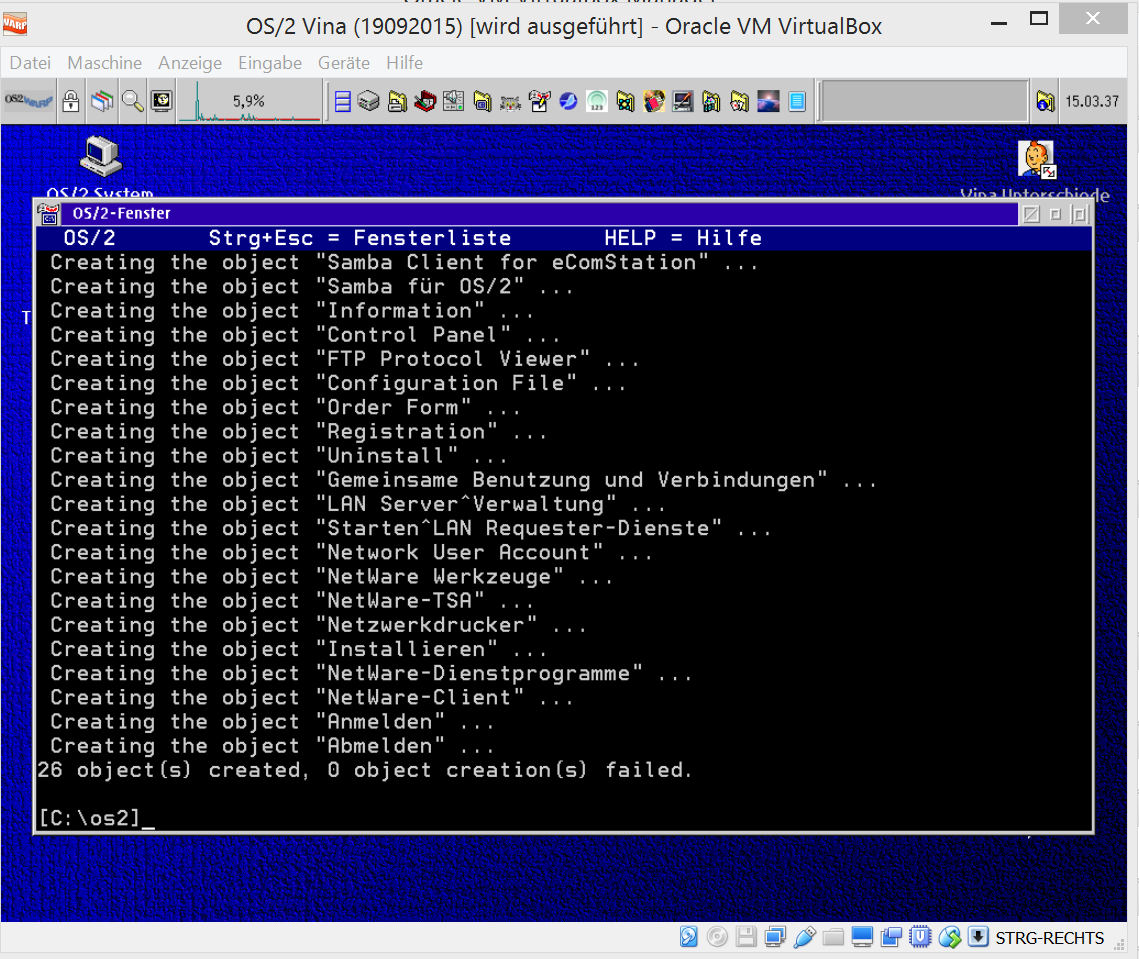1139x959 pixels.
Task: Click the colorful red-yellow icon in tray
Action: (x=654, y=101)
